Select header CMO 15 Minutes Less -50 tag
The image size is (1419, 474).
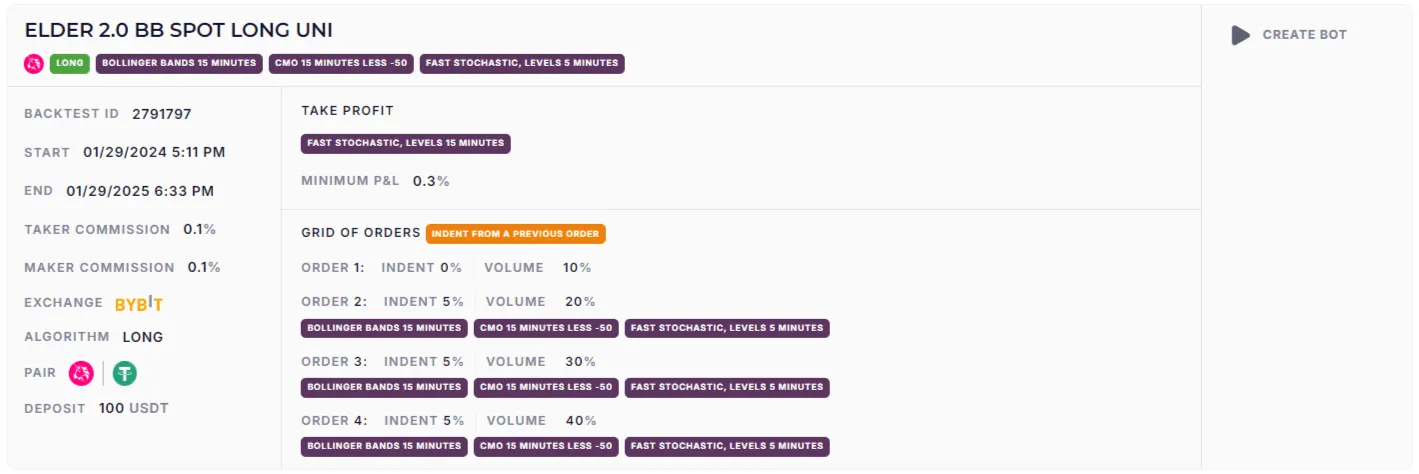(341, 63)
